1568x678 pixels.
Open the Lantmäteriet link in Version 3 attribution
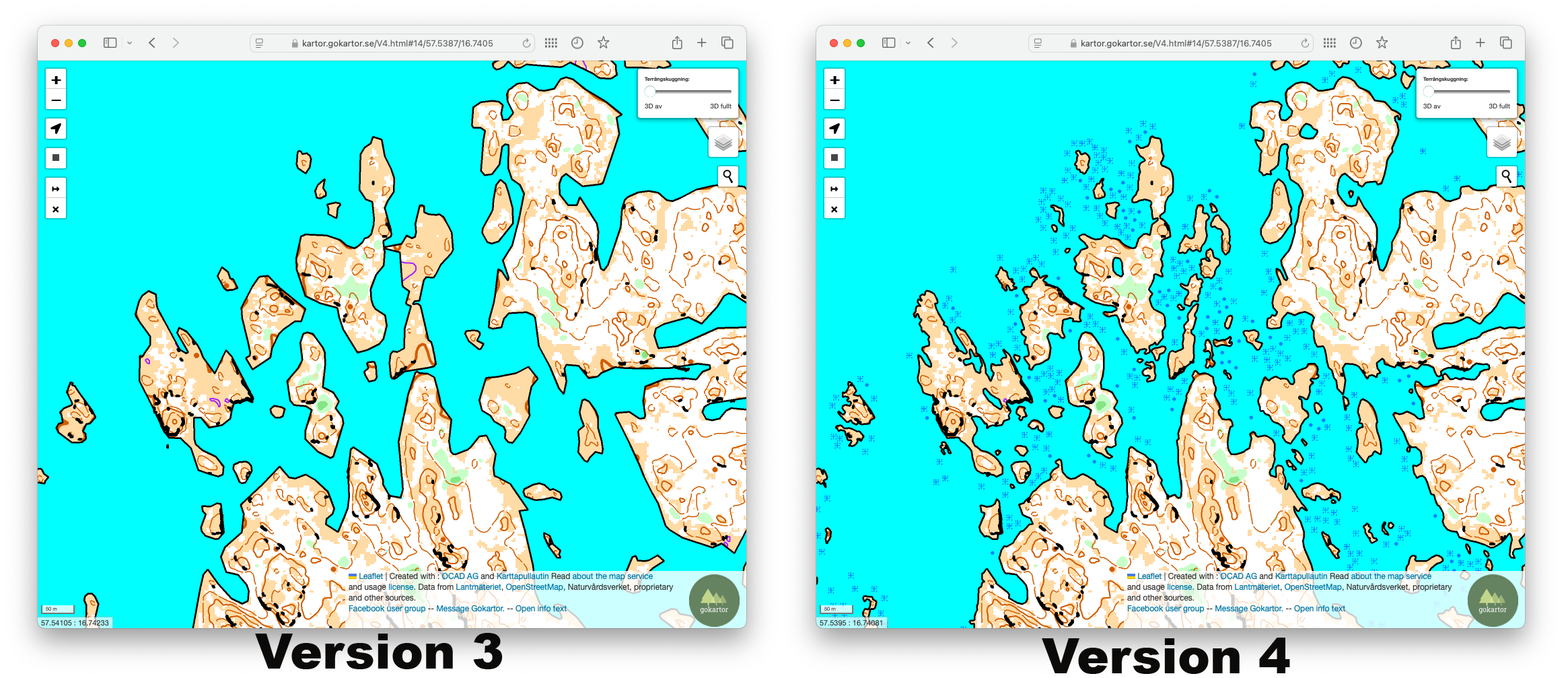(478, 587)
